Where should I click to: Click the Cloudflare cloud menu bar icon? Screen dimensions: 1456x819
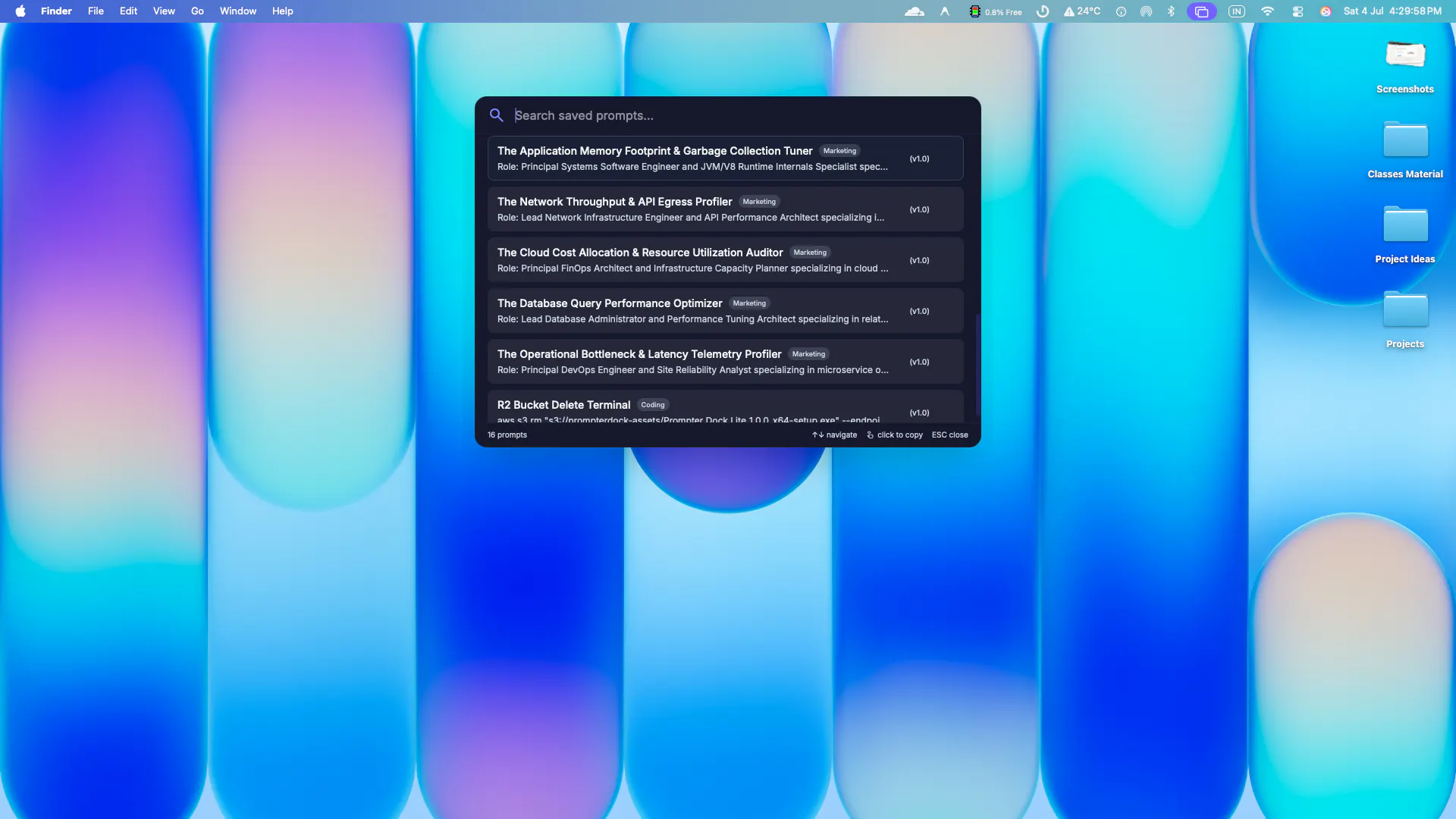915,11
